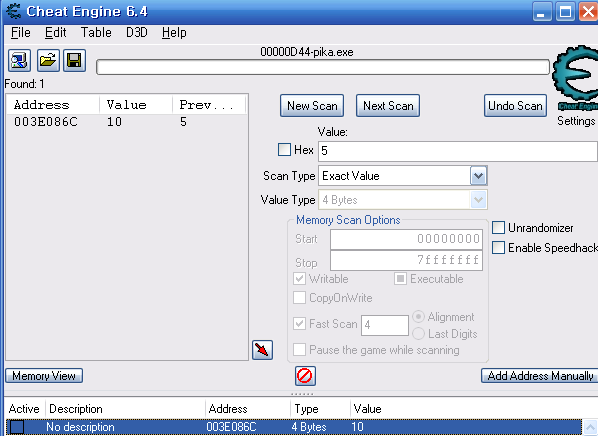Toggle the Unrandomizer checkbox
Viewport: 598px width, 436px height.
click(498, 228)
